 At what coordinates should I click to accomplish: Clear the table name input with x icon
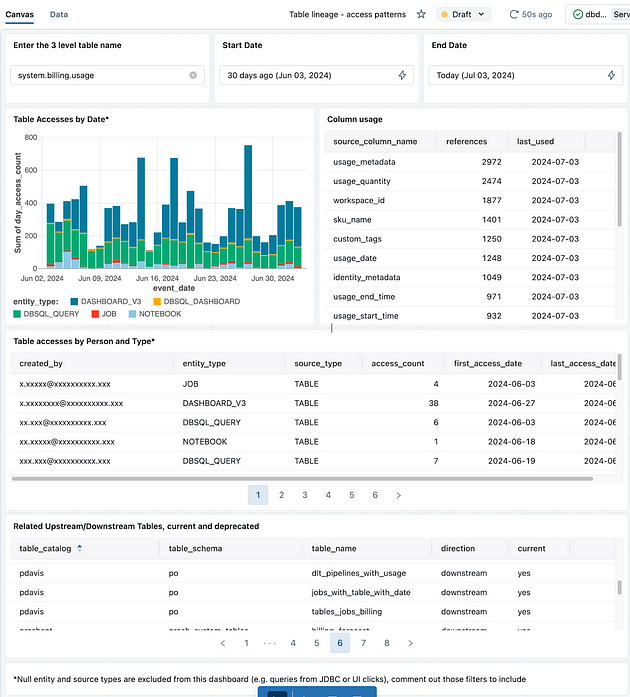tap(193, 75)
